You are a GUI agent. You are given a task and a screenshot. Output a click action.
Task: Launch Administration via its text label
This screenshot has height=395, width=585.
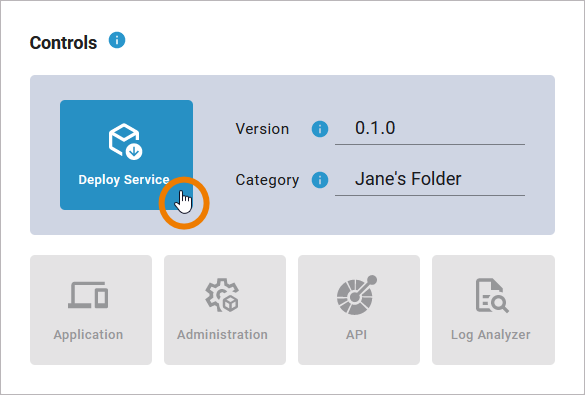222,335
